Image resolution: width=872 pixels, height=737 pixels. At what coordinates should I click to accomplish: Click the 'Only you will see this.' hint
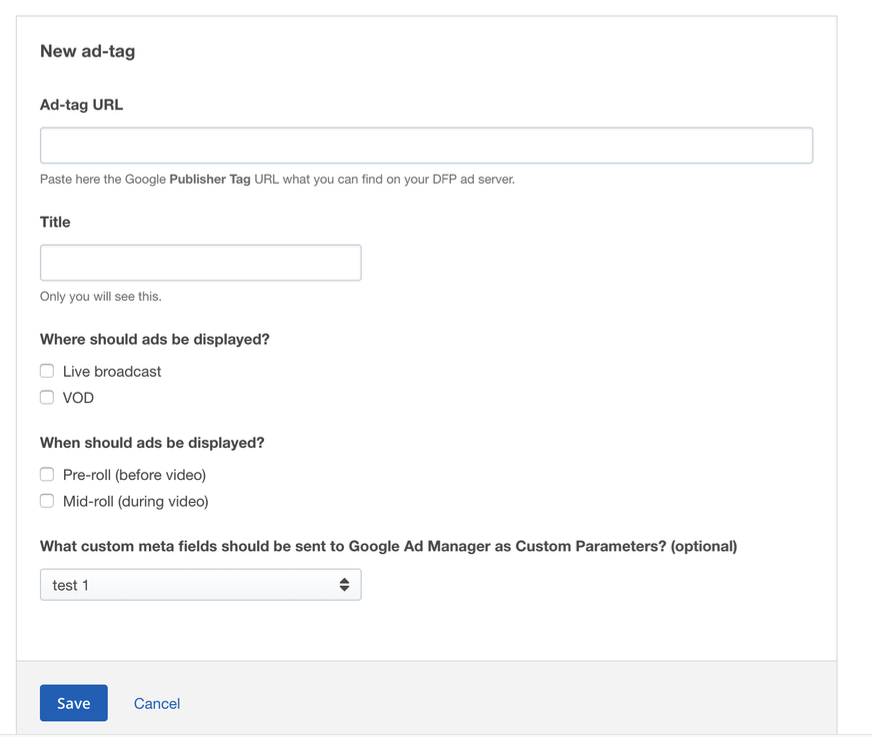coord(101,297)
